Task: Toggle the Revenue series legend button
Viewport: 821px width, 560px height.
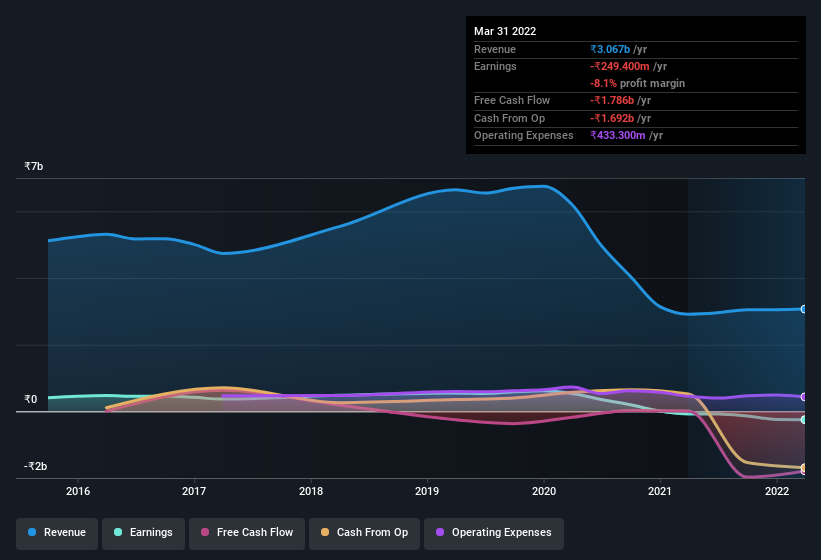Action: (57, 533)
